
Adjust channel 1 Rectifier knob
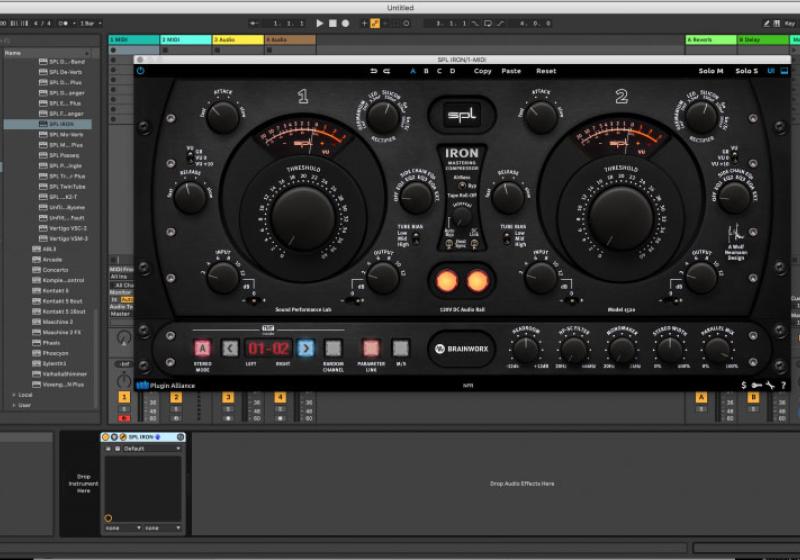[383, 117]
